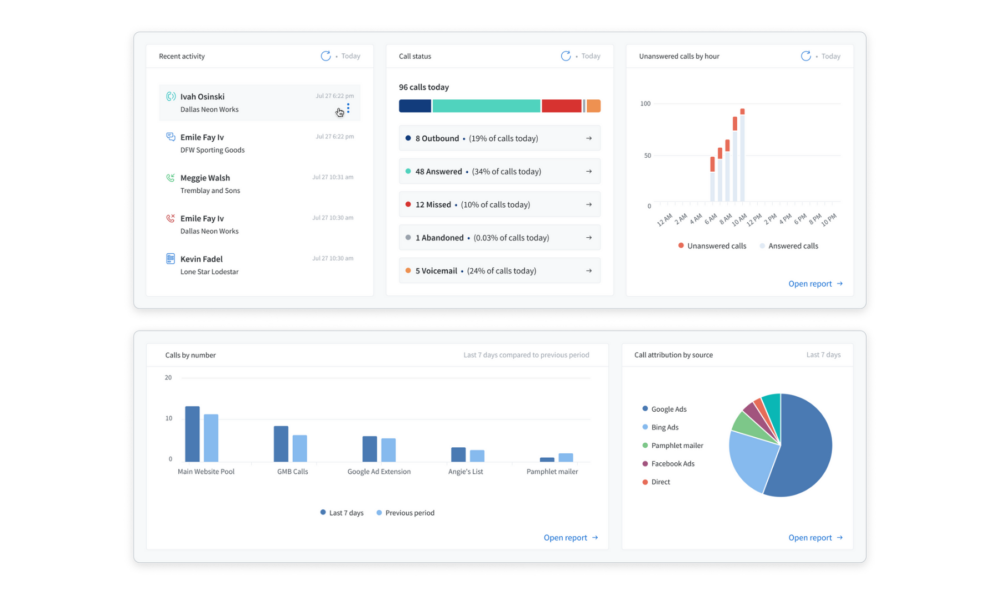Screen dimensions: 1000x600
Task: Click the red Missed segment of status bar
Action: click(x=561, y=106)
